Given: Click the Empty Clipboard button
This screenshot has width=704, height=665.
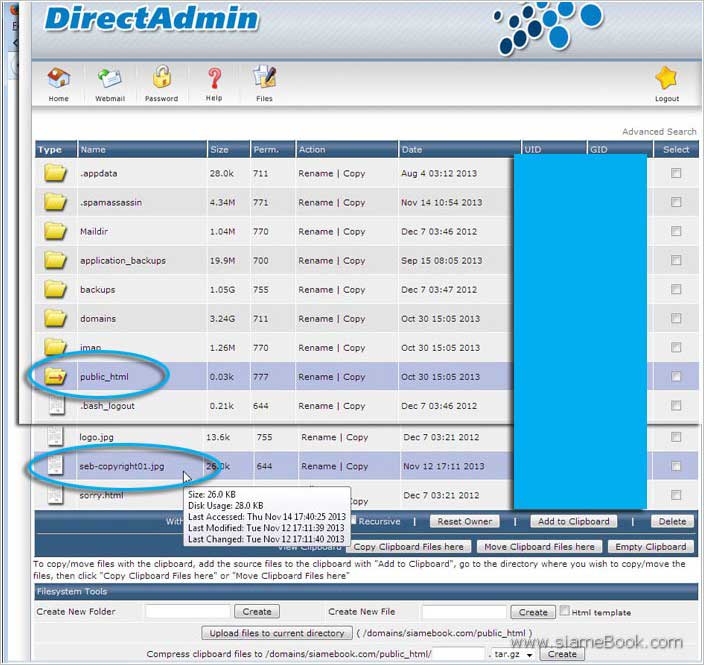Looking at the screenshot, I should tap(651, 546).
